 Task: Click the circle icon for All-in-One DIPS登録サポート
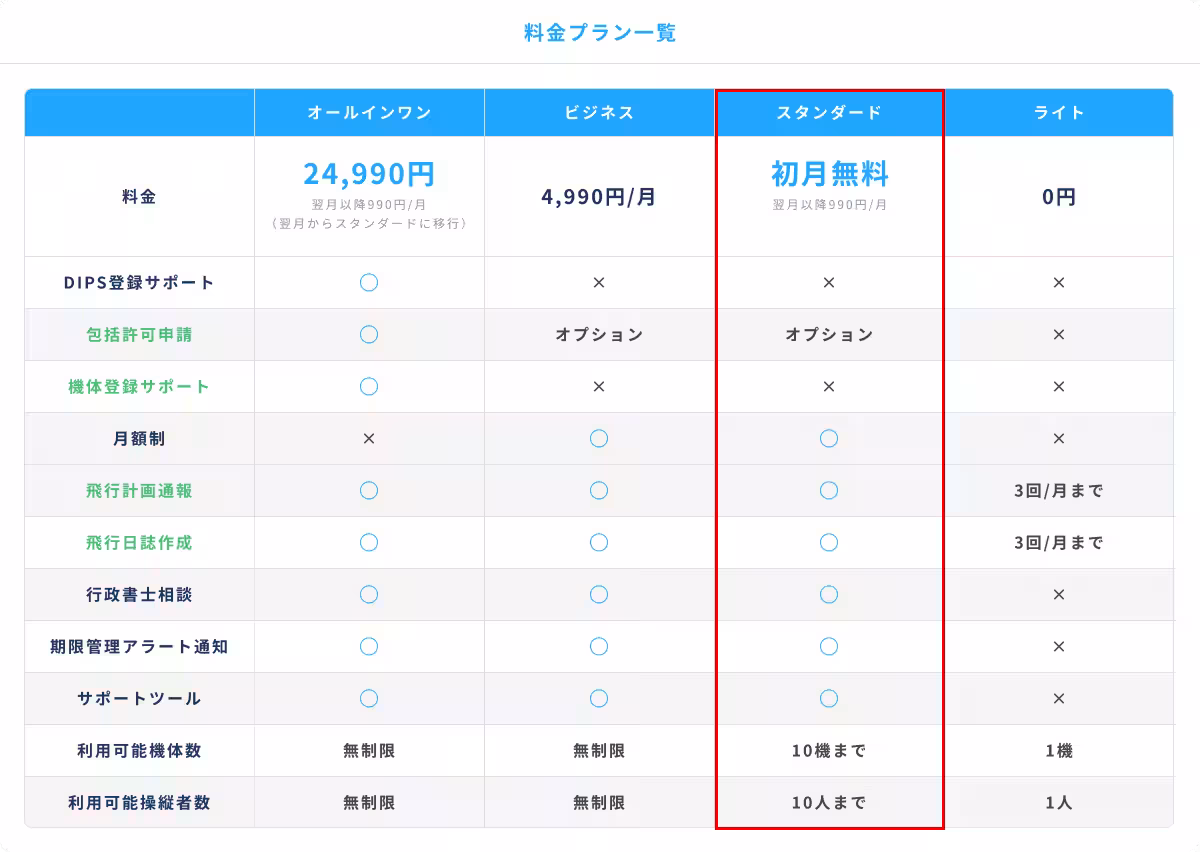click(369, 283)
